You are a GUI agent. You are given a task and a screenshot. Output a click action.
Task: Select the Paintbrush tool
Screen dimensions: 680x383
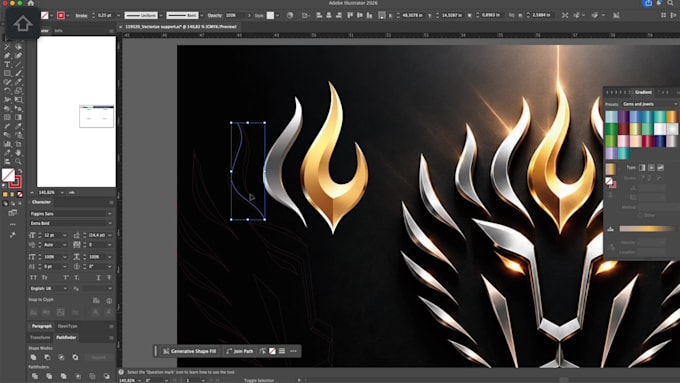point(18,73)
